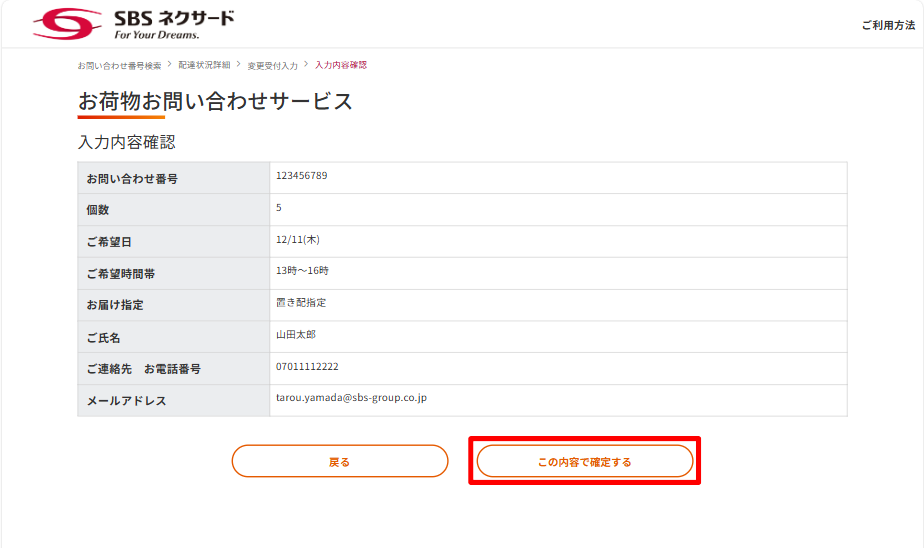Open the ご利用方法 link

tap(887, 25)
